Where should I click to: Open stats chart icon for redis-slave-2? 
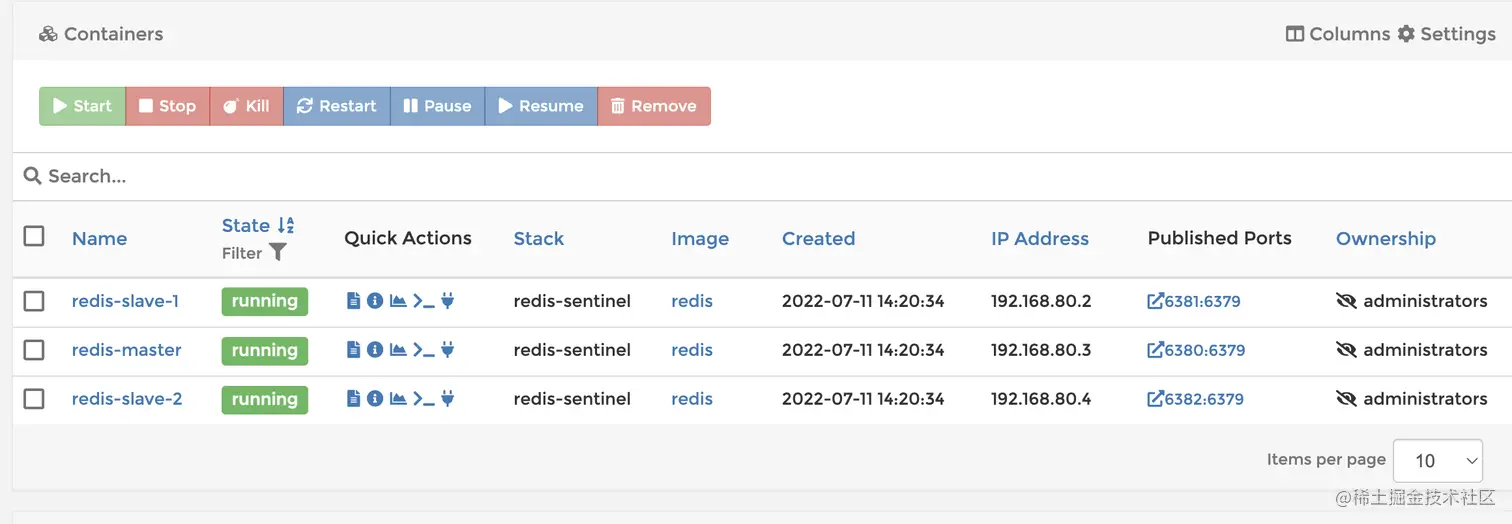(x=398, y=399)
